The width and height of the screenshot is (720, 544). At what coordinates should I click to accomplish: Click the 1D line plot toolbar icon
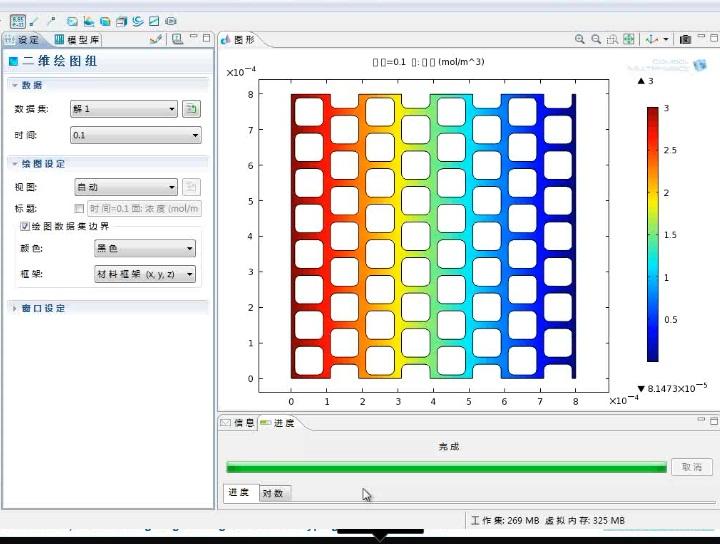pos(154,21)
